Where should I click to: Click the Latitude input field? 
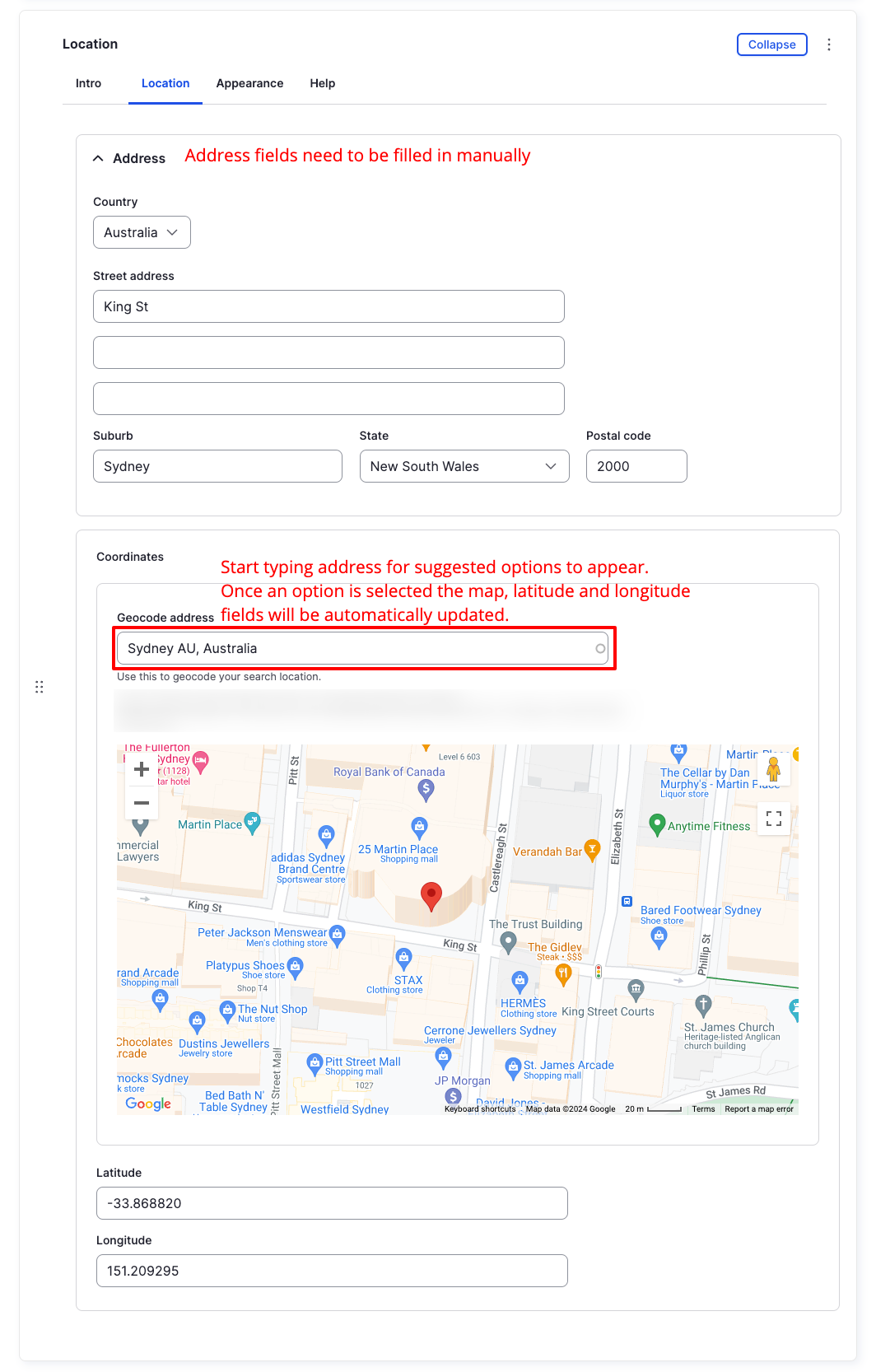(332, 1203)
